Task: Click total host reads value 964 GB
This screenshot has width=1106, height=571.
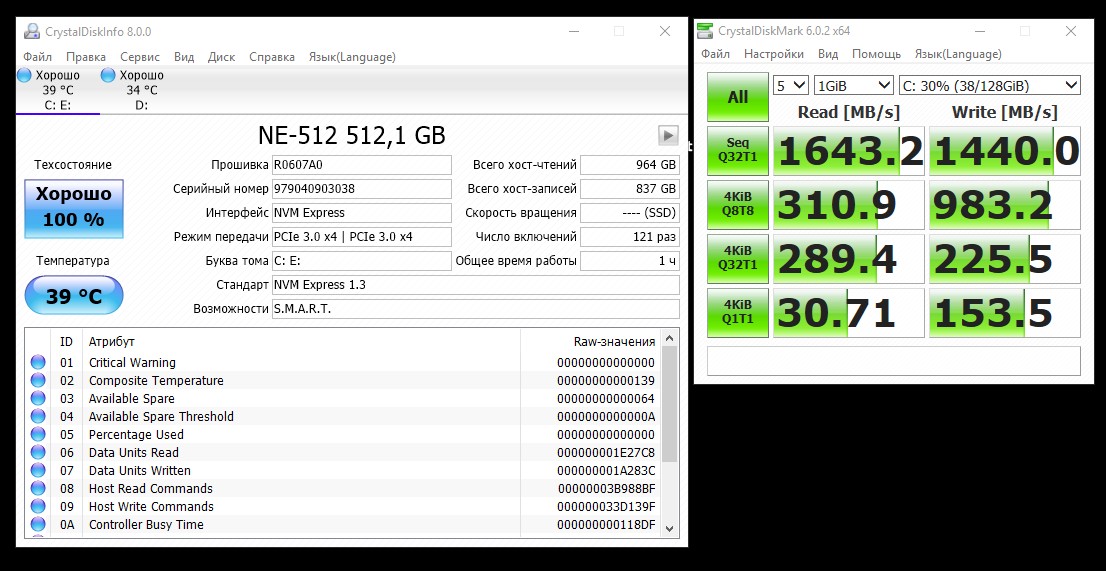Action: pos(630,165)
